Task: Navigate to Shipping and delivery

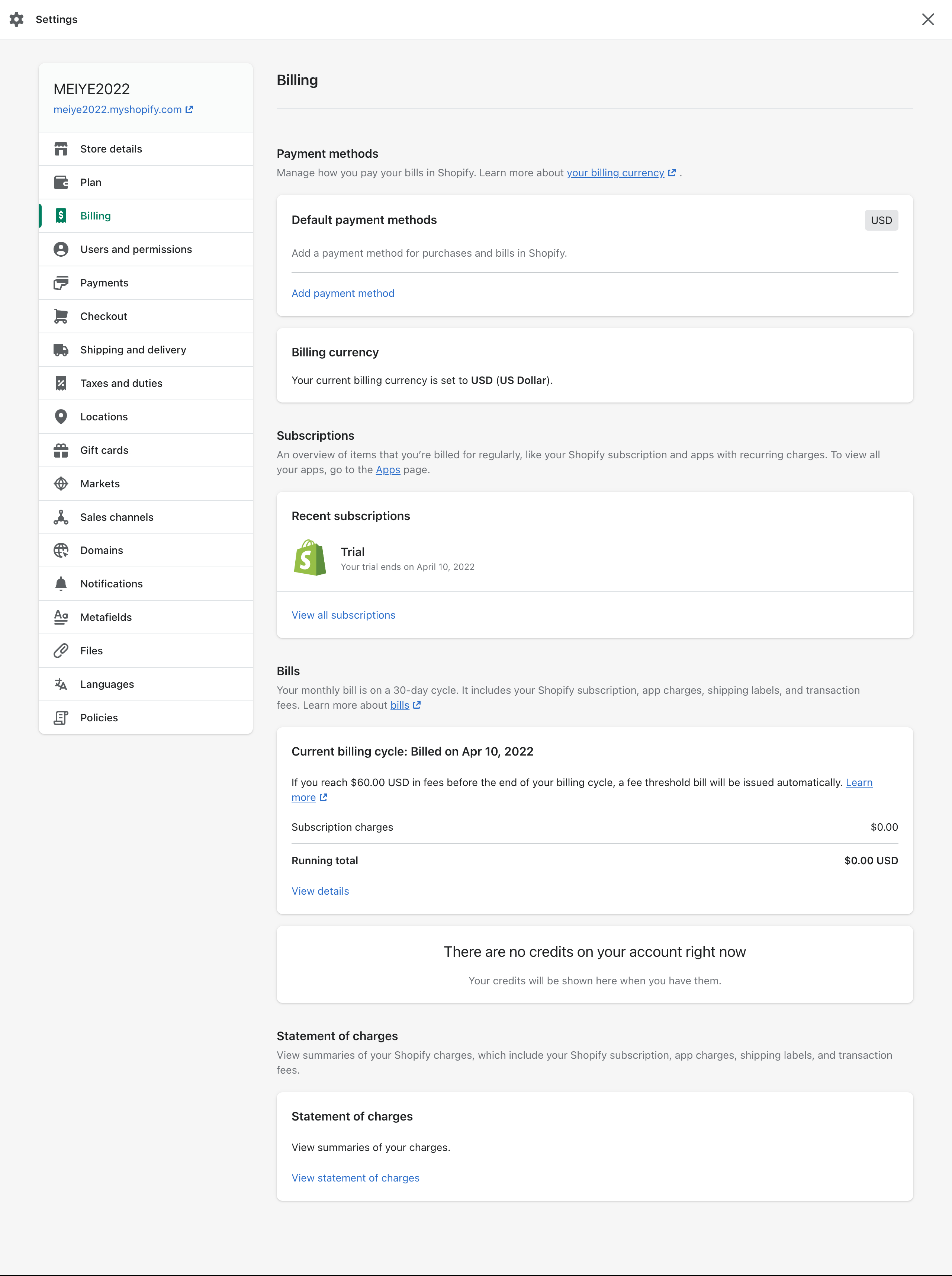Action: (x=146, y=349)
